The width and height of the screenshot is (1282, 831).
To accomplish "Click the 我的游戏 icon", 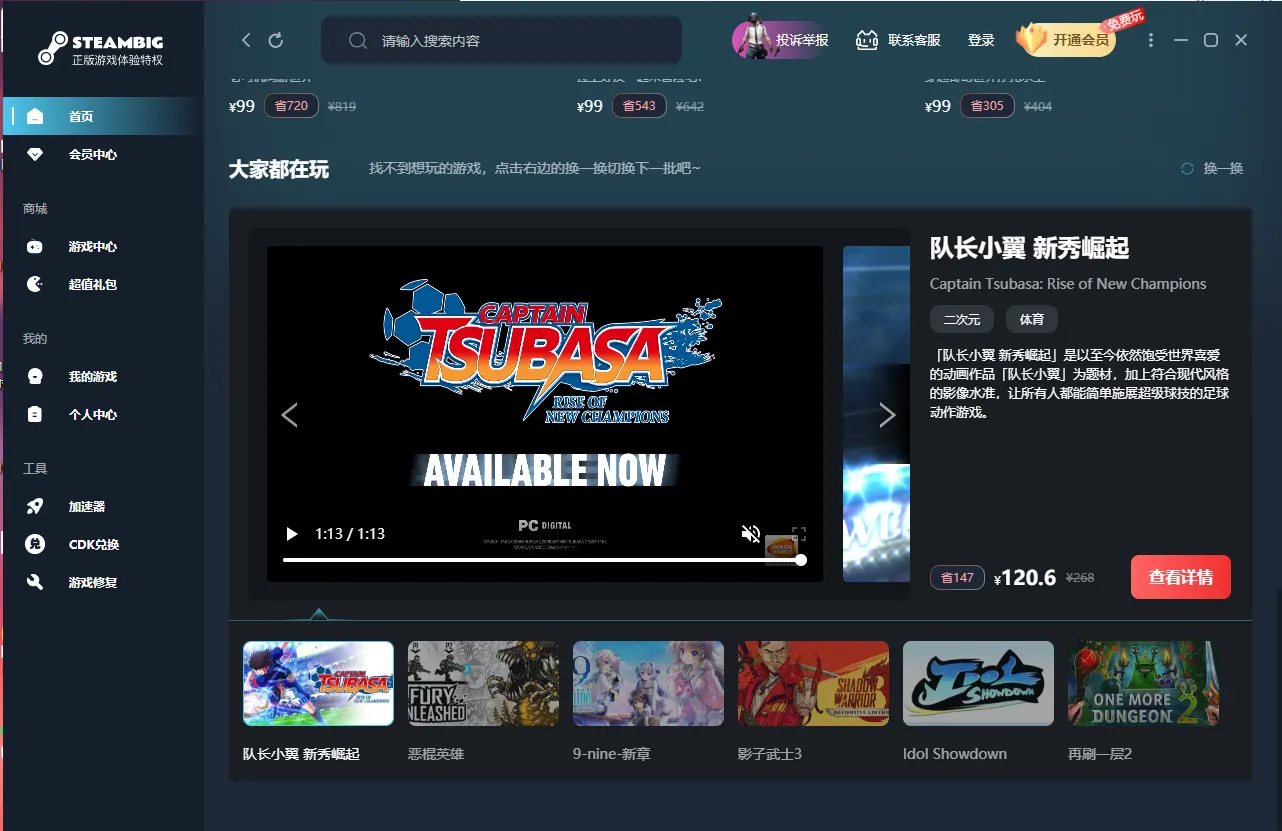I will coord(35,376).
